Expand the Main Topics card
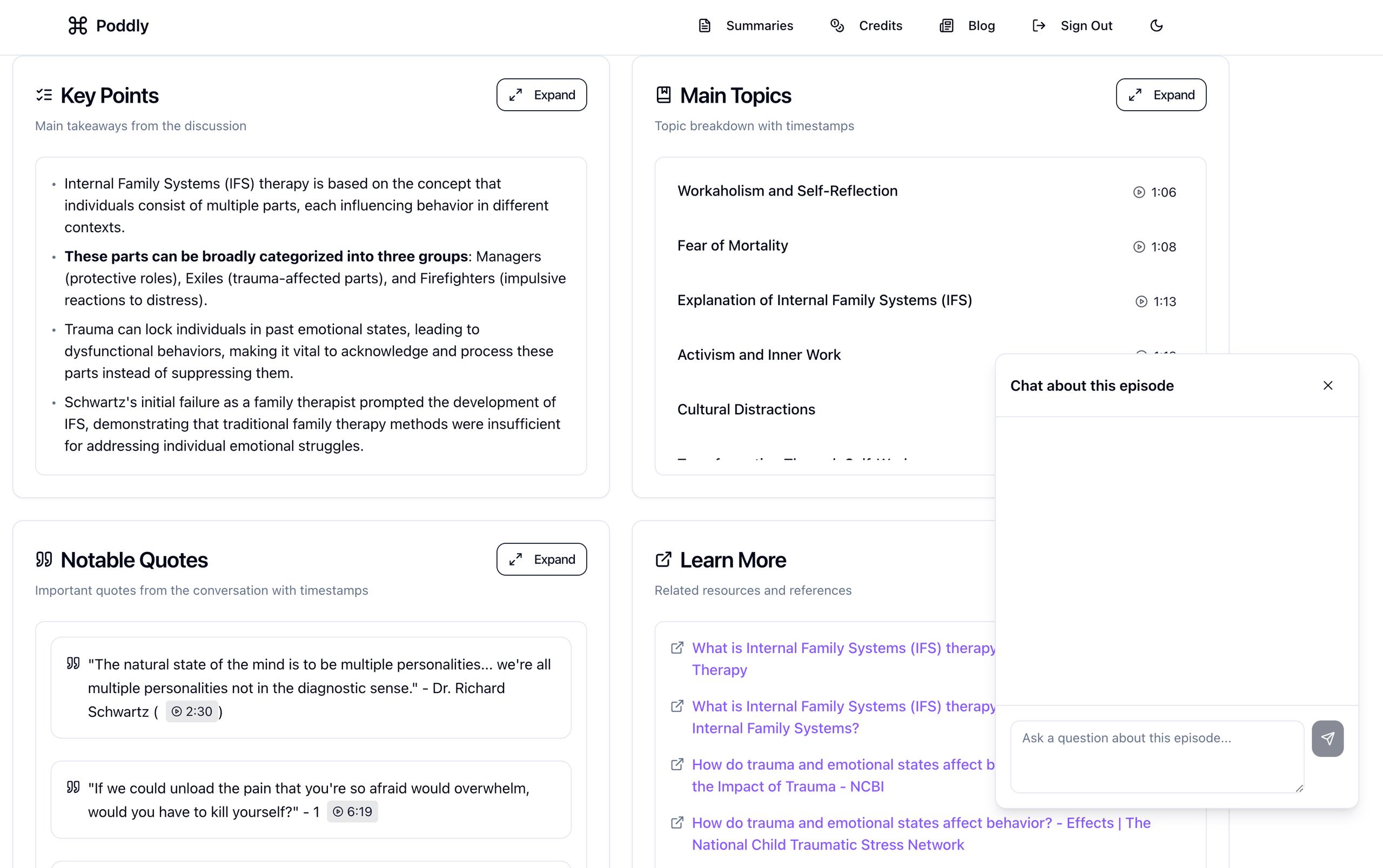 tap(1161, 95)
